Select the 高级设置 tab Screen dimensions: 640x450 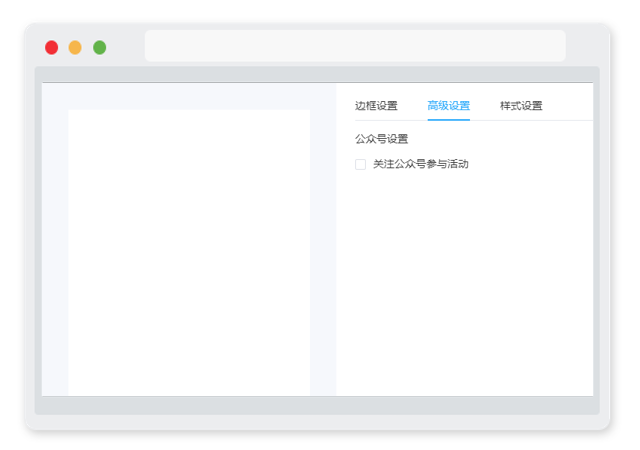[449, 106]
